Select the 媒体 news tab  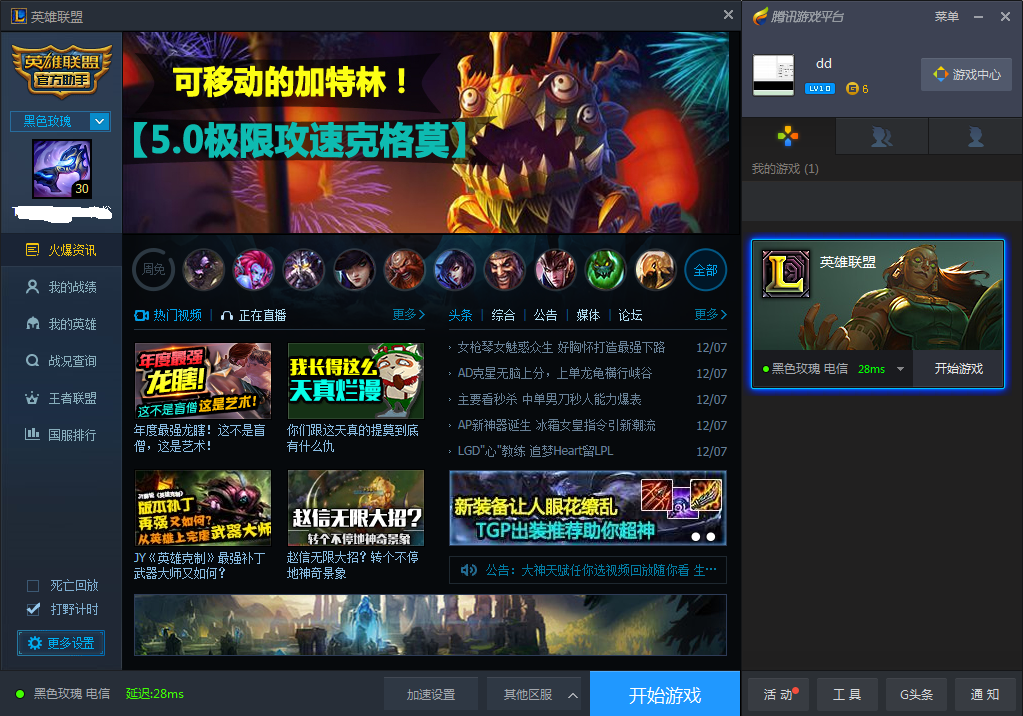point(588,315)
